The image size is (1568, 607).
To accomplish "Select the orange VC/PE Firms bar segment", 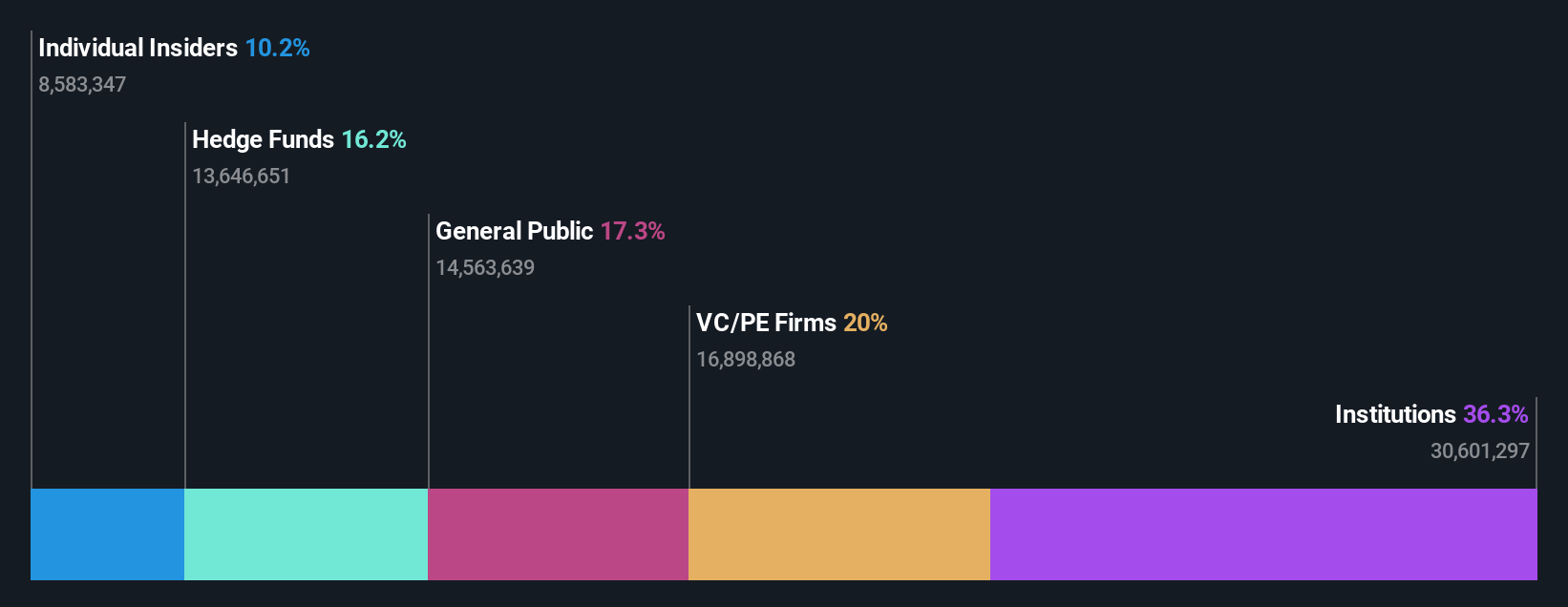I will 838,534.
